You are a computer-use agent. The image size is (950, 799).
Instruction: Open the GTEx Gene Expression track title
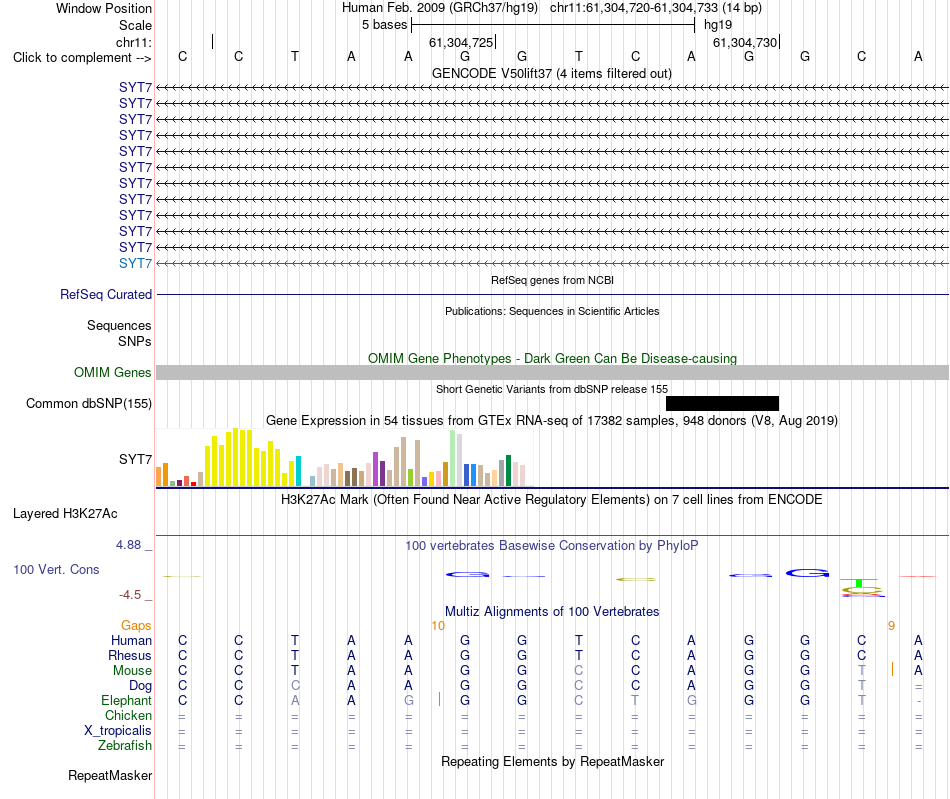552,420
